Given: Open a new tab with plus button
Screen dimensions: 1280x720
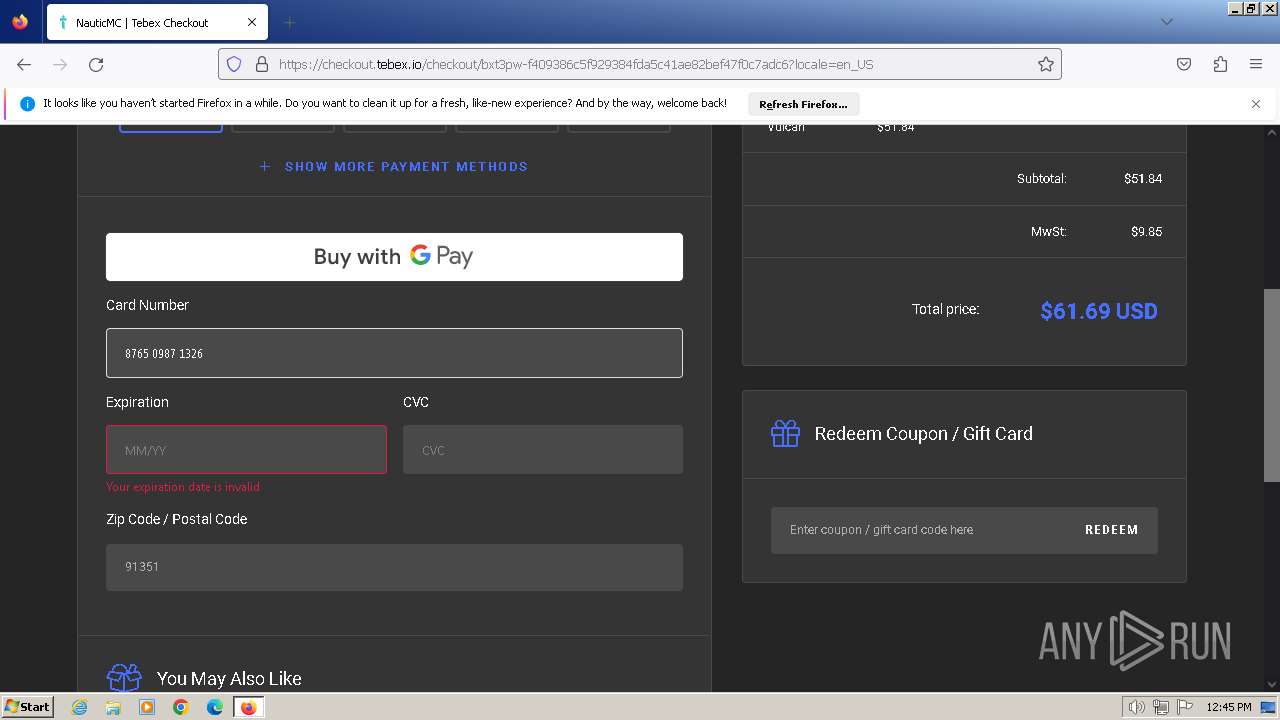Looking at the screenshot, I should pyautogui.click(x=290, y=22).
